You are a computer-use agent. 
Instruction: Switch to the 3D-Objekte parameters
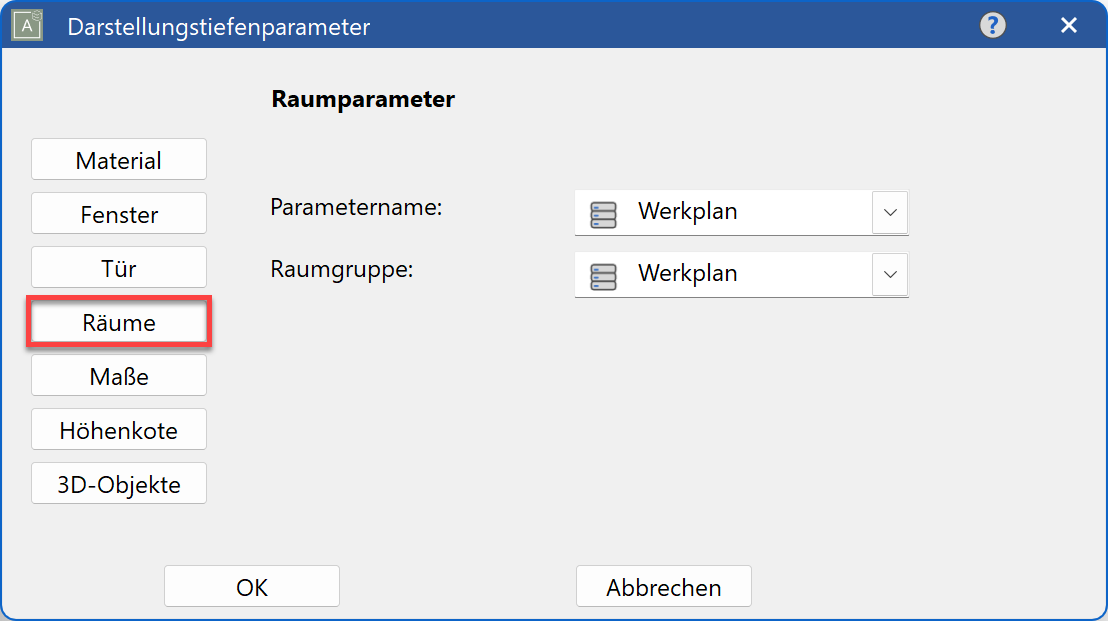point(118,483)
